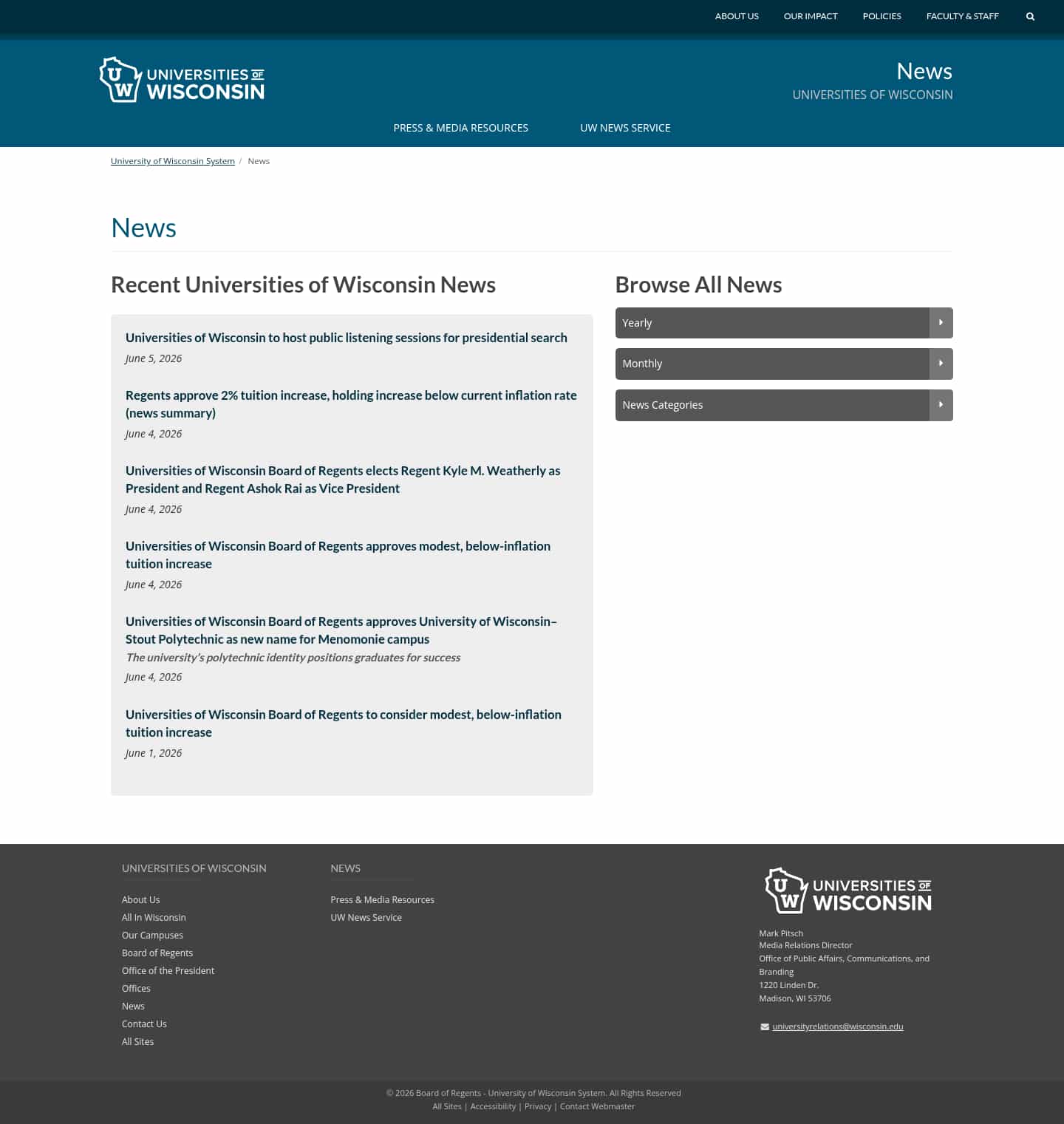Click the News breadcrumb text

pyautogui.click(x=259, y=161)
